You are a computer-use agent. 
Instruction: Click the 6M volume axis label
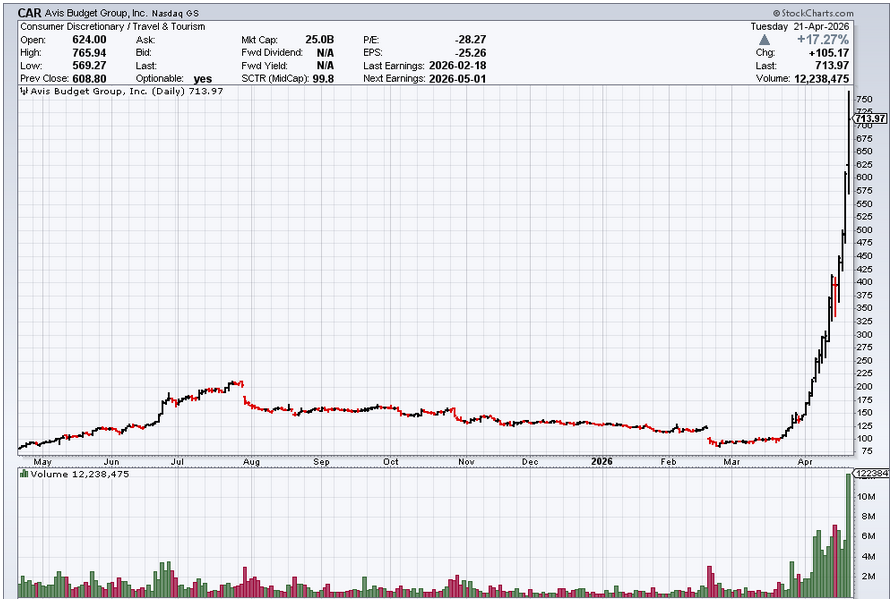(x=868, y=536)
